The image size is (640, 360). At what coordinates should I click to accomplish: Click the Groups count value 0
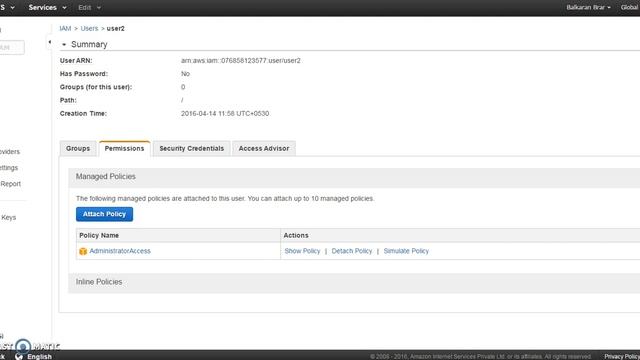tap(183, 87)
